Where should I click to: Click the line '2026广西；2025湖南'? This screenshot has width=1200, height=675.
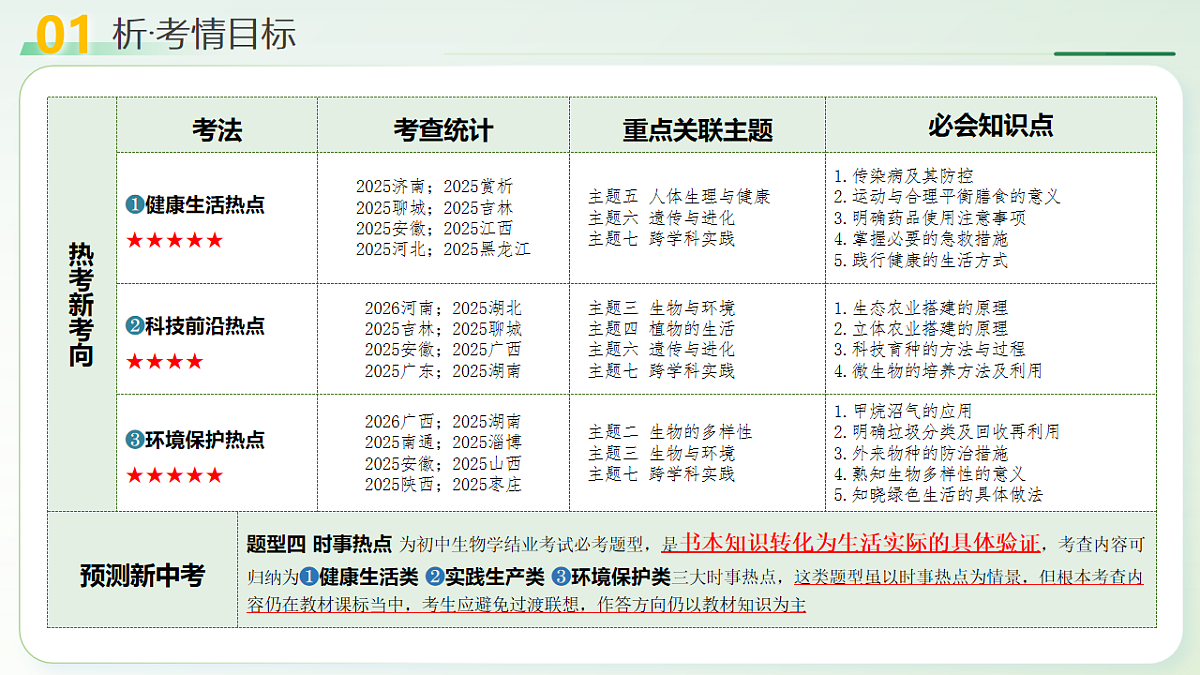click(x=443, y=422)
